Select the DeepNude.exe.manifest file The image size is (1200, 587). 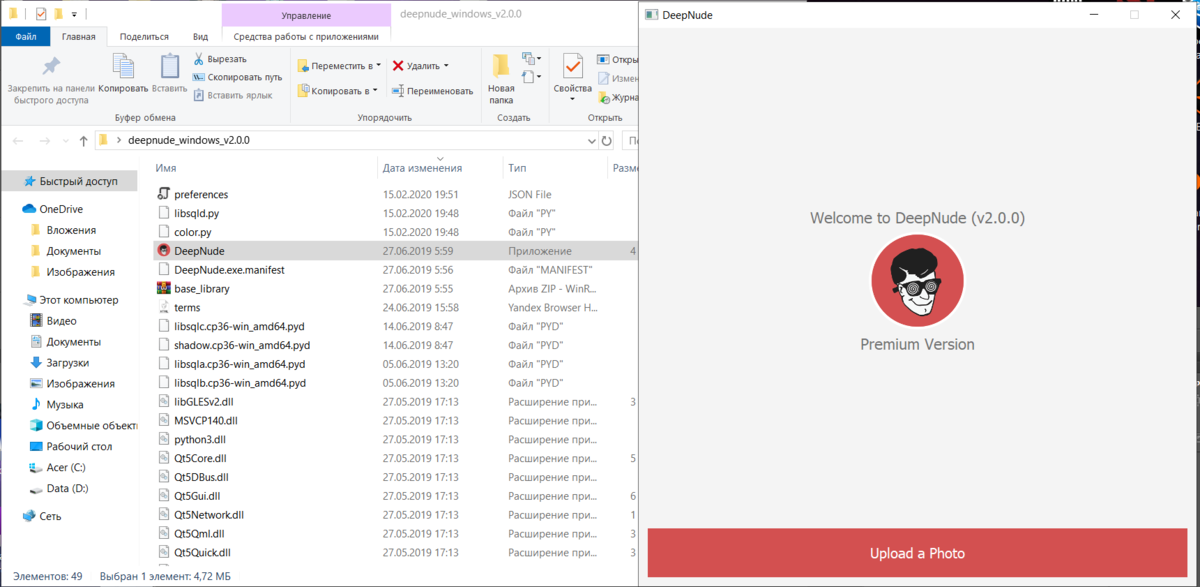click(229, 270)
